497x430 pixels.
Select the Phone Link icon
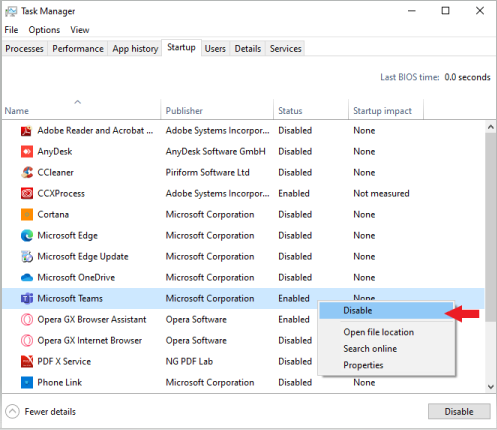[x=27, y=383]
